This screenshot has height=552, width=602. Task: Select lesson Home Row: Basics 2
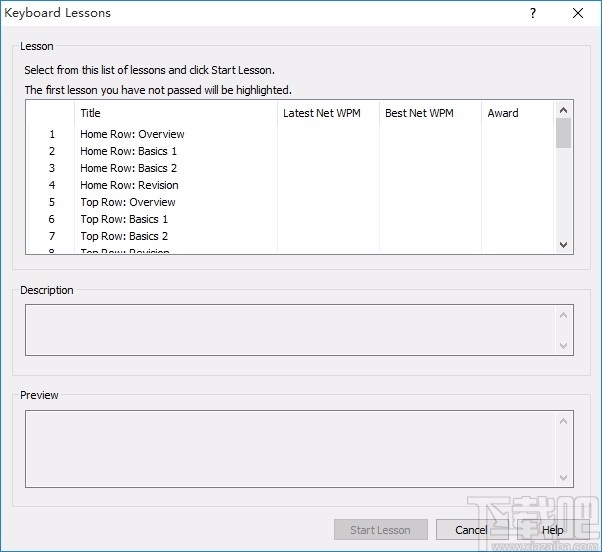click(129, 168)
